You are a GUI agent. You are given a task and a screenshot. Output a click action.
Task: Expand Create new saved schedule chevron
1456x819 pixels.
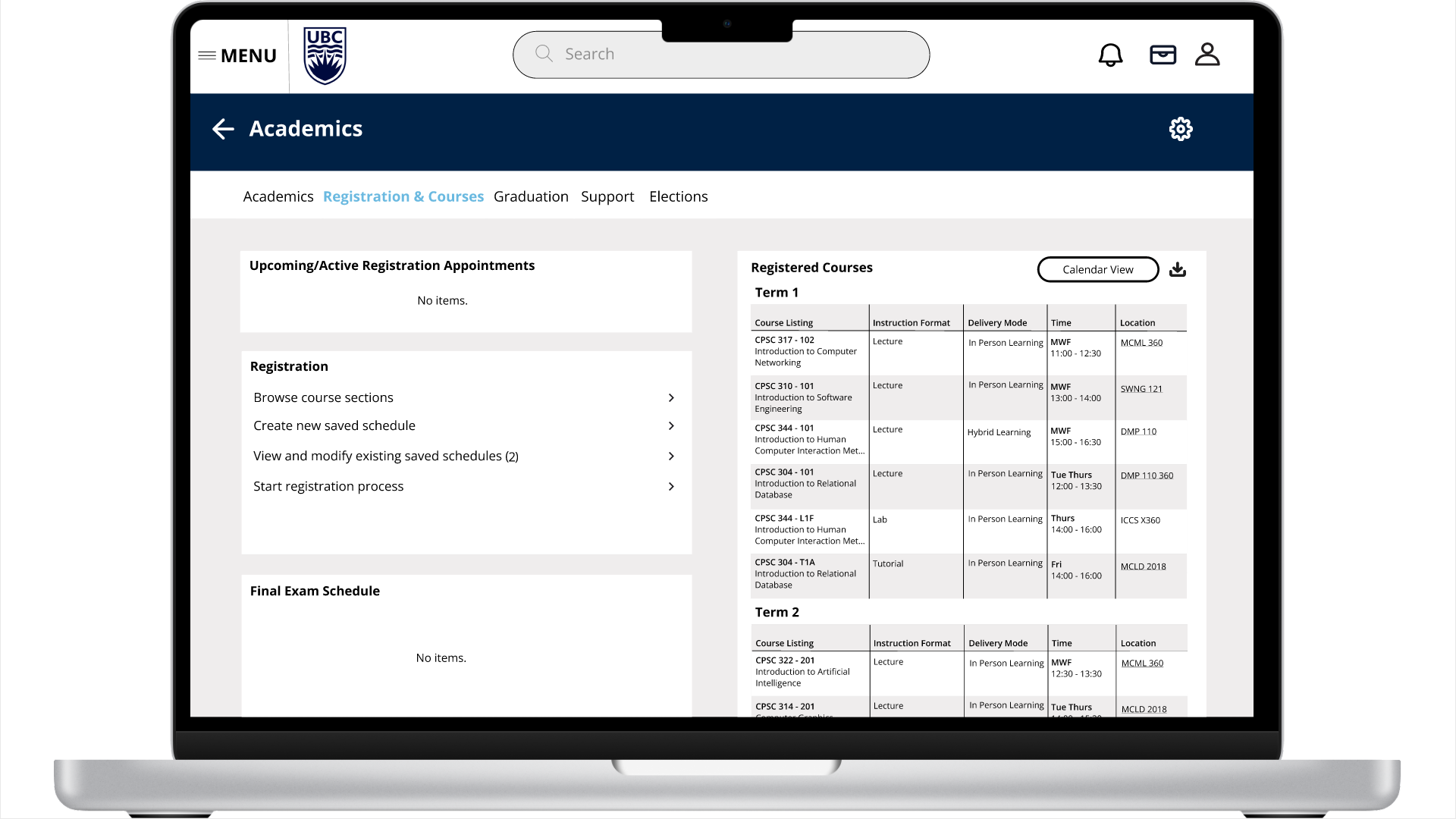point(671,425)
